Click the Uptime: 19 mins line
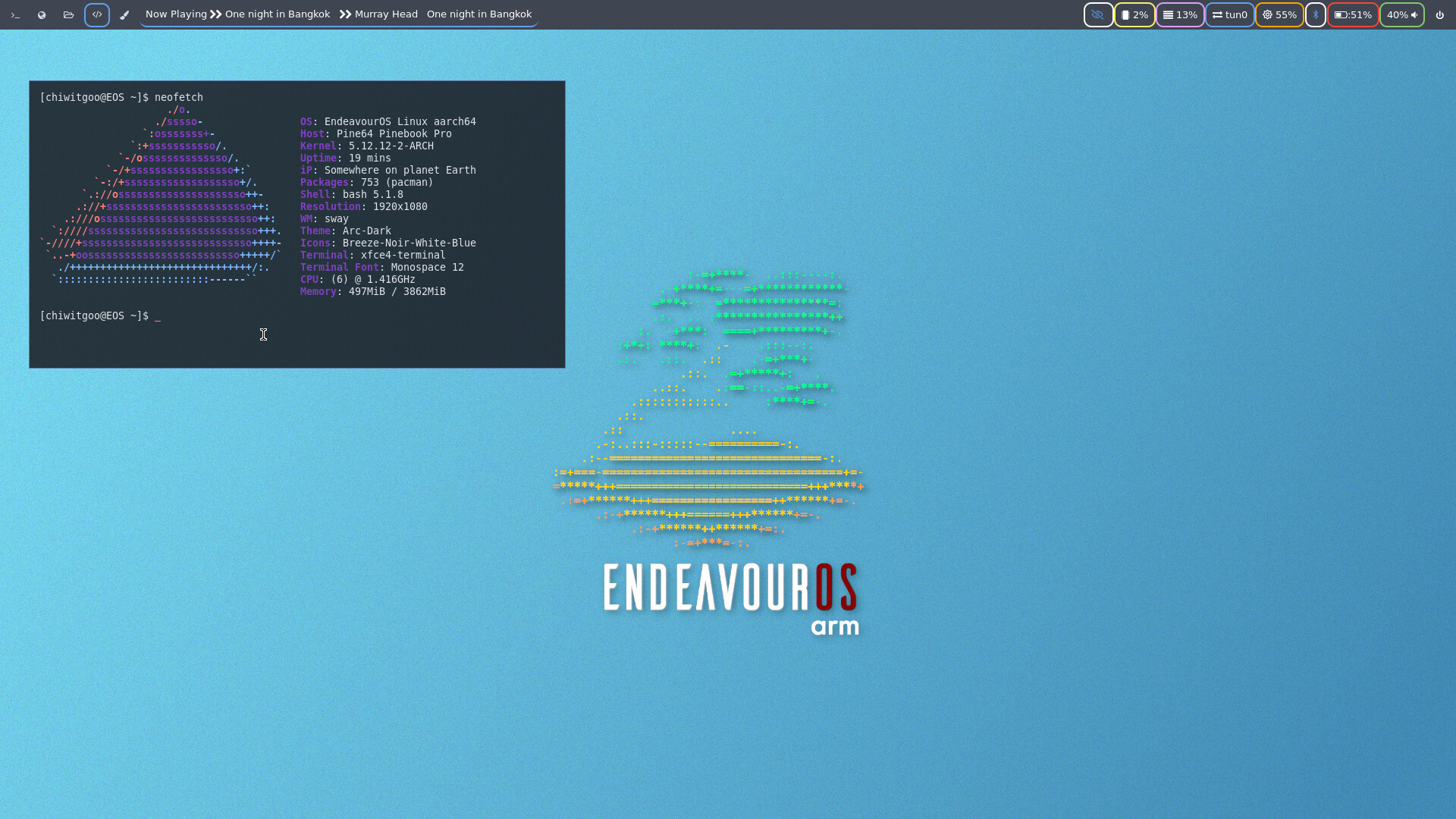This screenshot has width=1456, height=819. click(x=346, y=158)
